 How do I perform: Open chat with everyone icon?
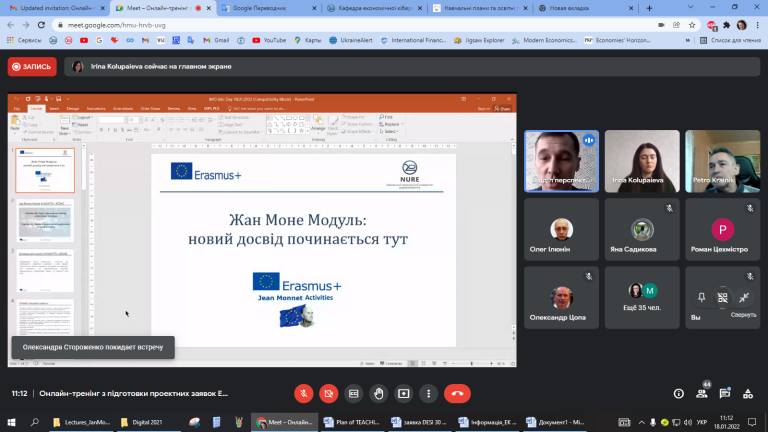pyautogui.click(x=724, y=393)
